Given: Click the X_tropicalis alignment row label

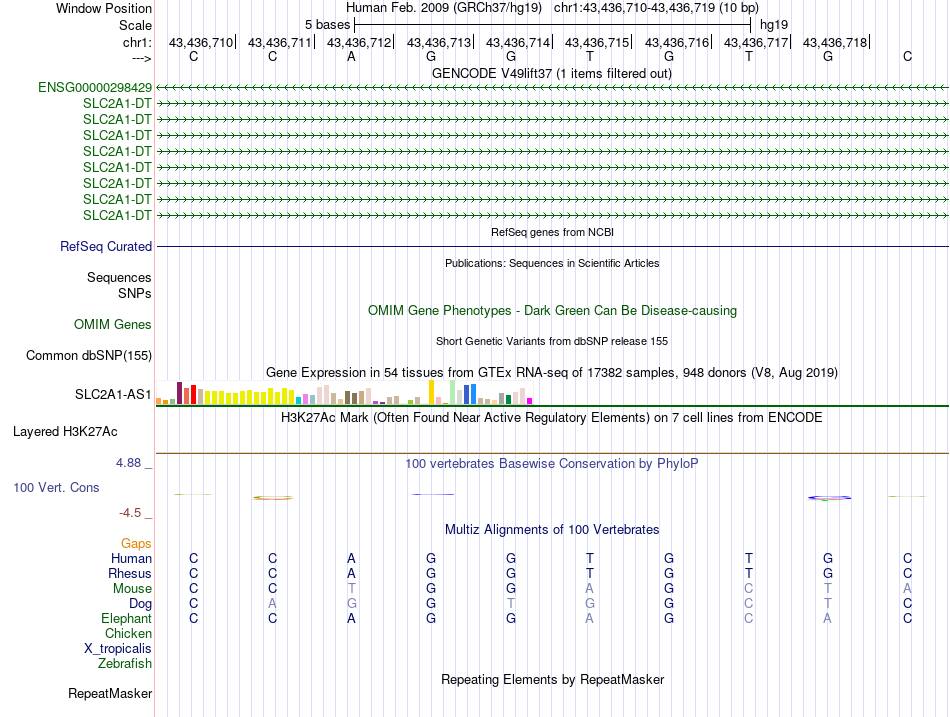Looking at the screenshot, I should (118, 649).
